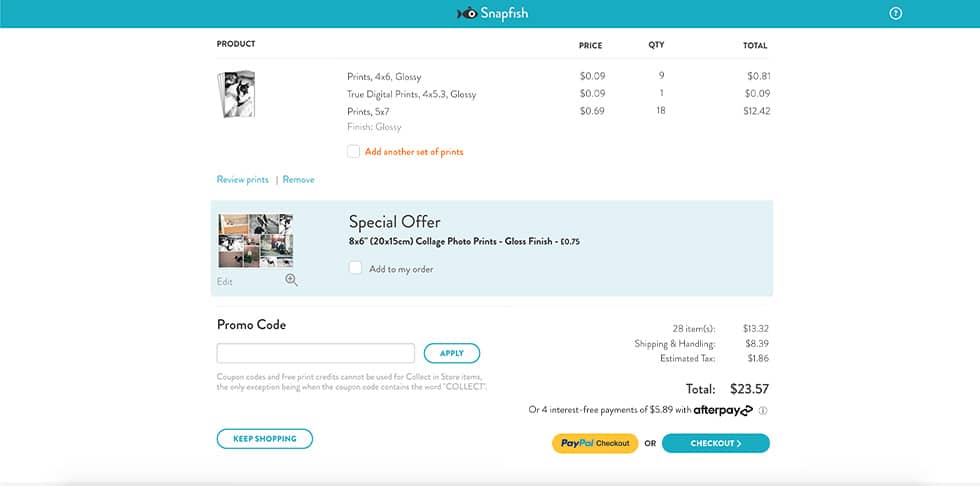This screenshot has height=486, width=980.
Task: Open the prints stack product thumbnail
Action: coord(236,94)
